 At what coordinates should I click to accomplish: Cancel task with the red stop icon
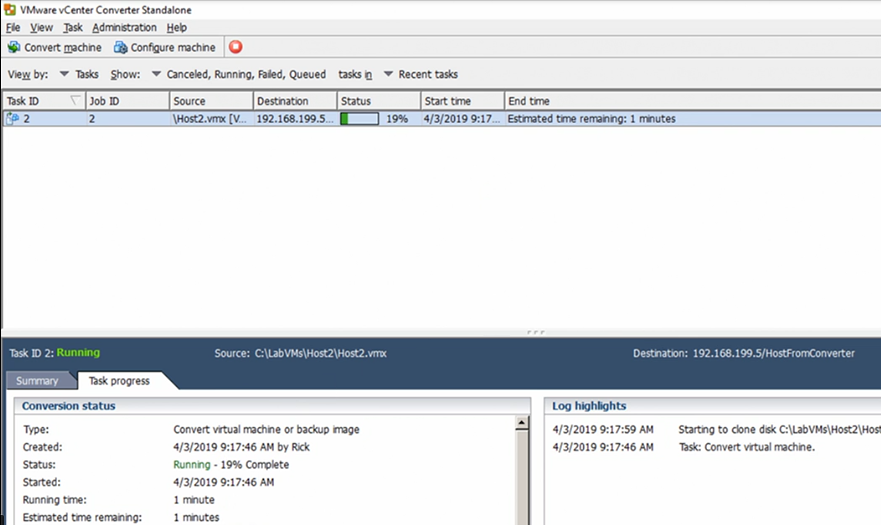tap(235, 47)
